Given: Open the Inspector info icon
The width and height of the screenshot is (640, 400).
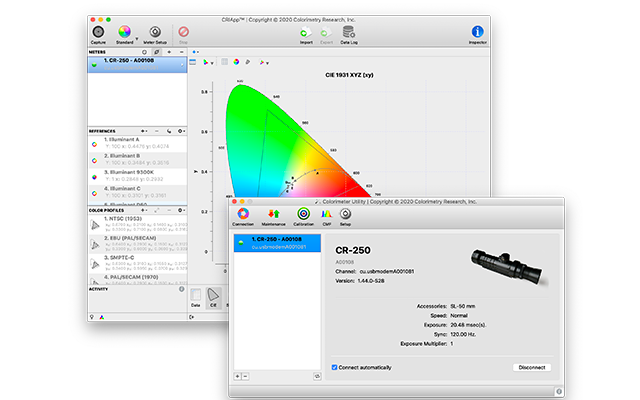Looking at the screenshot, I should (478, 31).
